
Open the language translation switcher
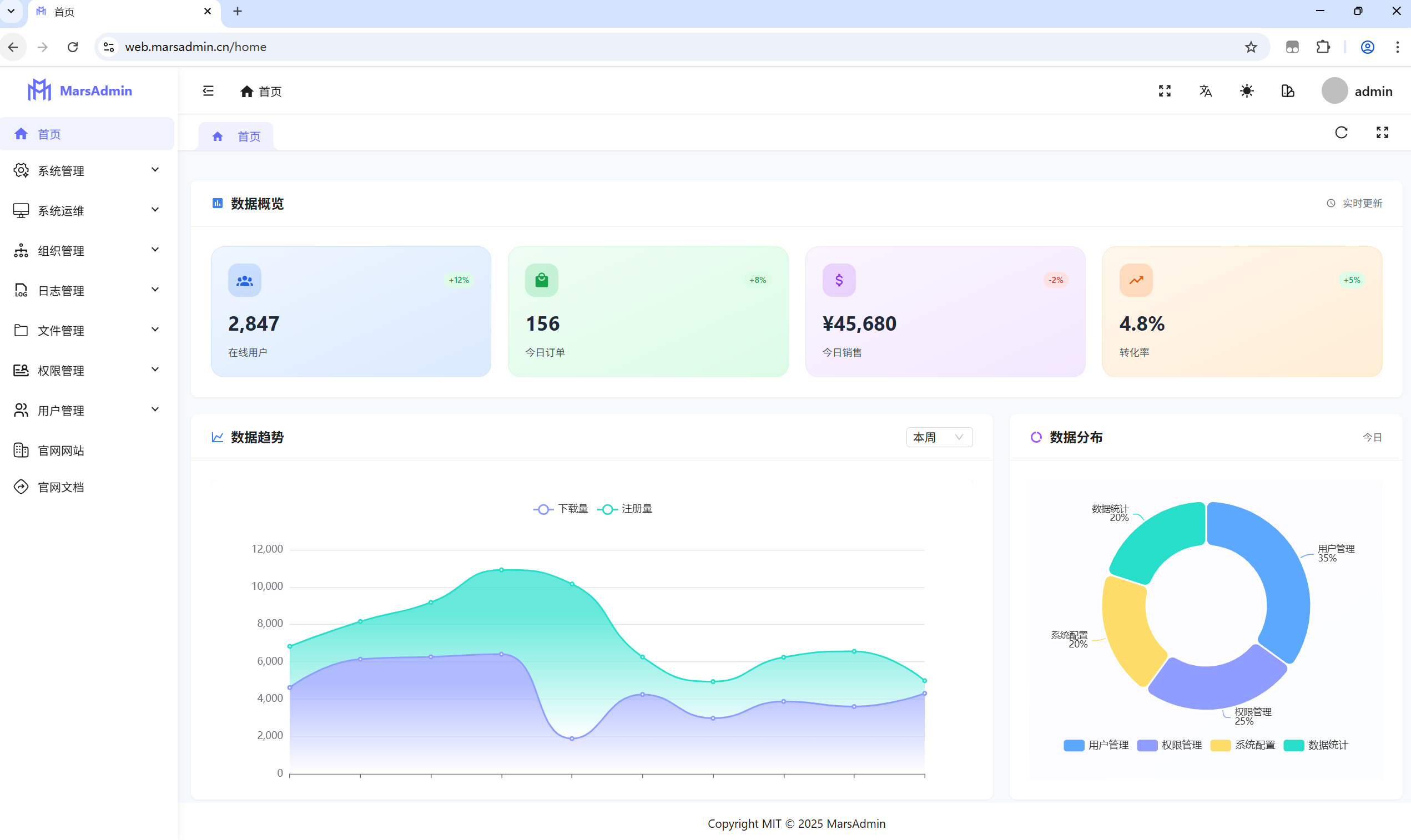1206,91
